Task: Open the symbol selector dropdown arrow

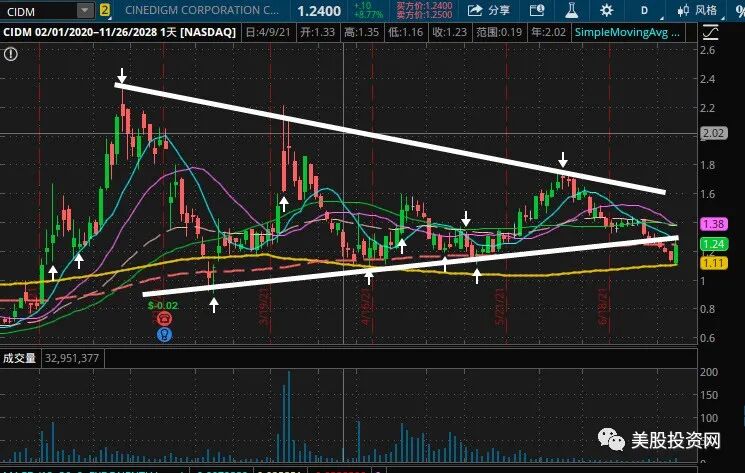Action: click(x=85, y=10)
